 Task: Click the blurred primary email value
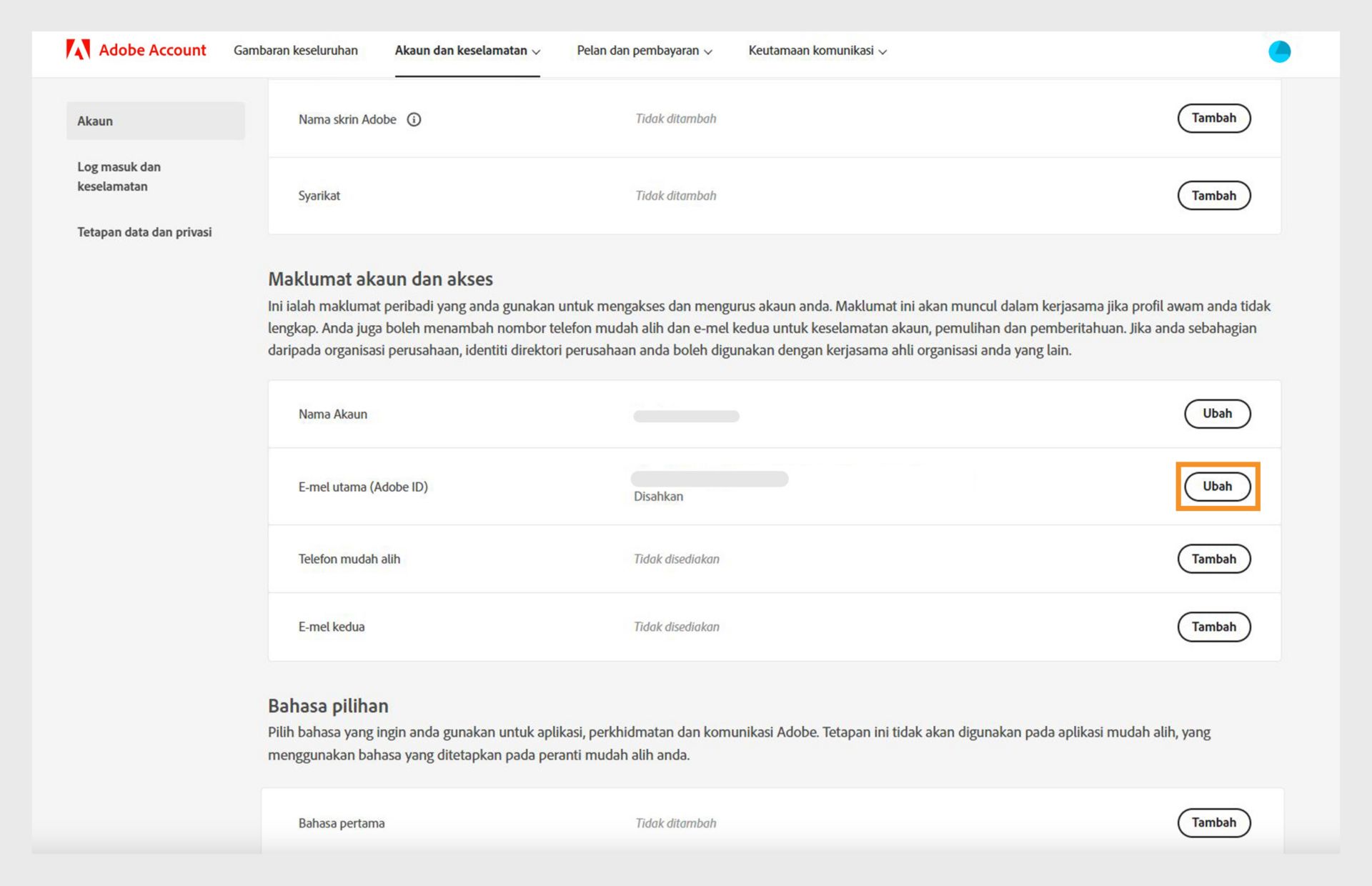pyautogui.click(x=709, y=479)
